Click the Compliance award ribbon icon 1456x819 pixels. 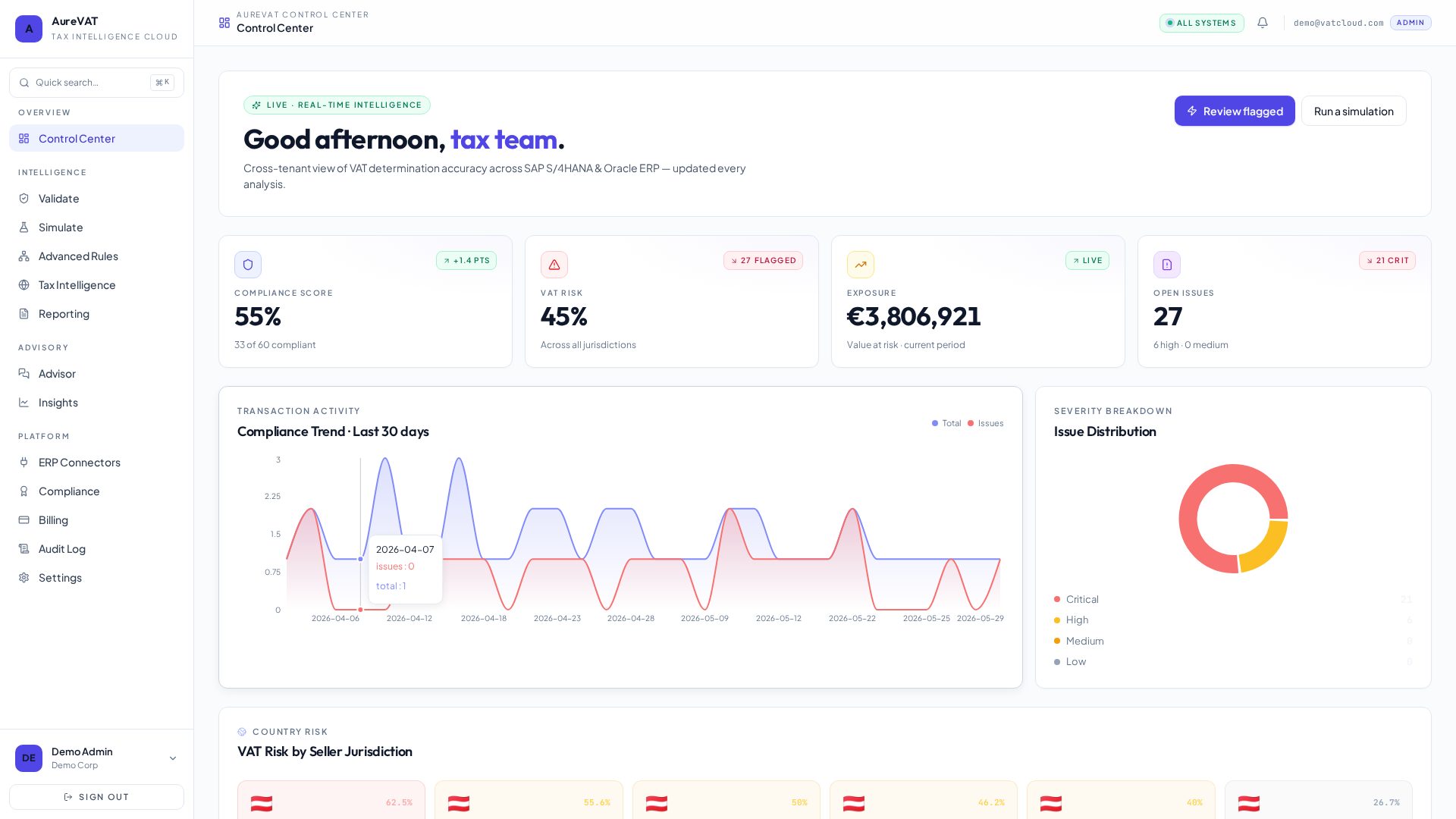pyautogui.click(x=24, y=491)
